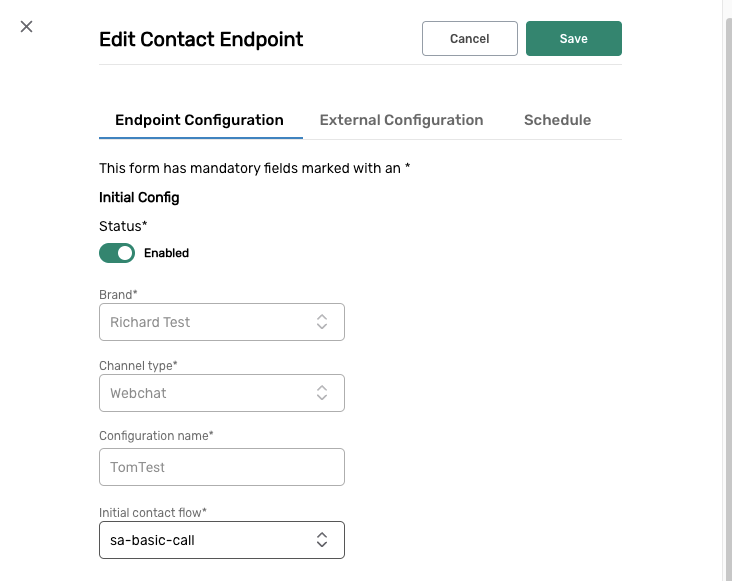Viewport: 732px width, 581px height.
Task: Open the Brand dropdown showing Richard Test
Action: 210,322
